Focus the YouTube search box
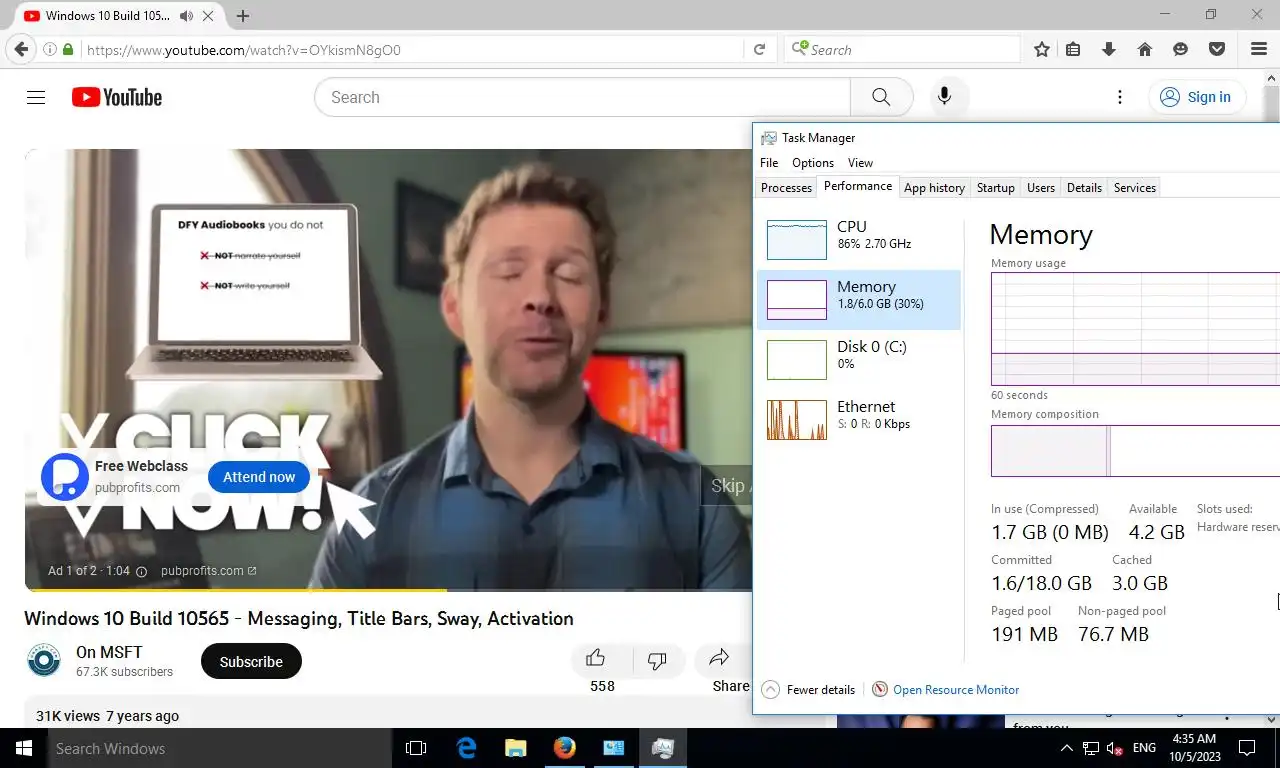The height and width of the screenshot is (768, 1280). (x=582, y=97)
